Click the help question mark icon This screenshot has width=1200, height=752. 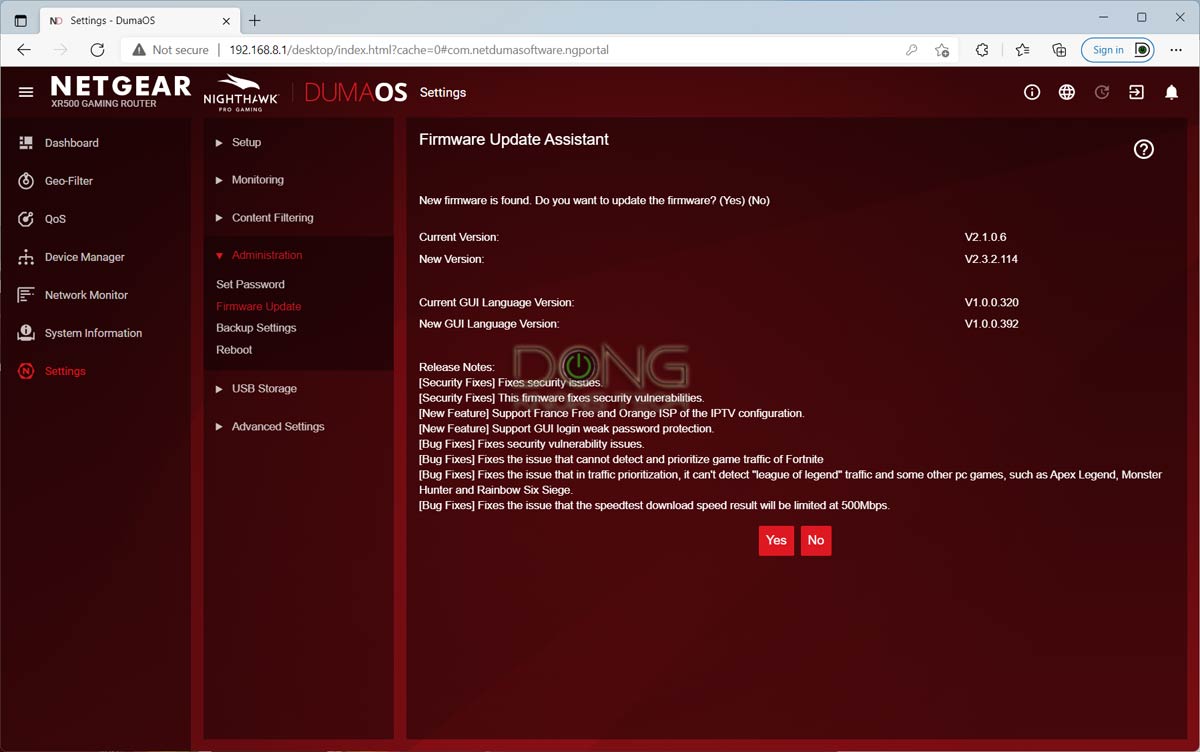(x=1143, y=149)
